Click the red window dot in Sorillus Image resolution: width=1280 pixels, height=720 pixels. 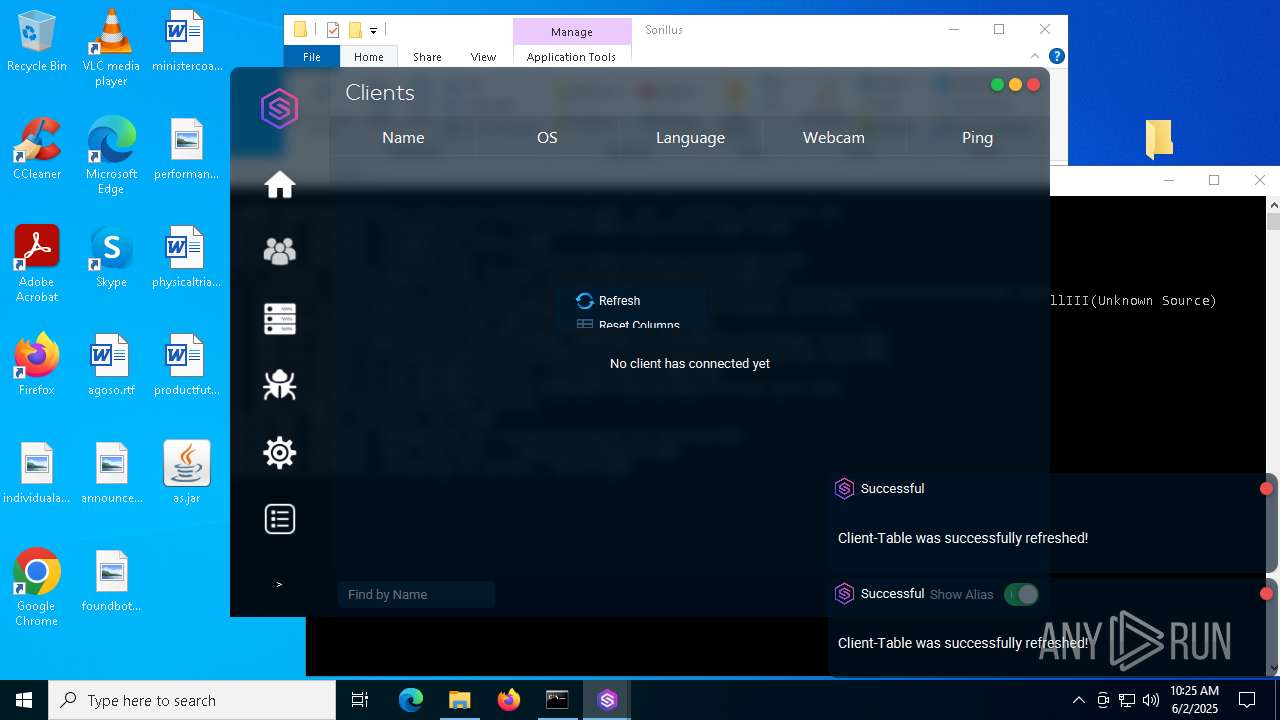[1034, 85]
